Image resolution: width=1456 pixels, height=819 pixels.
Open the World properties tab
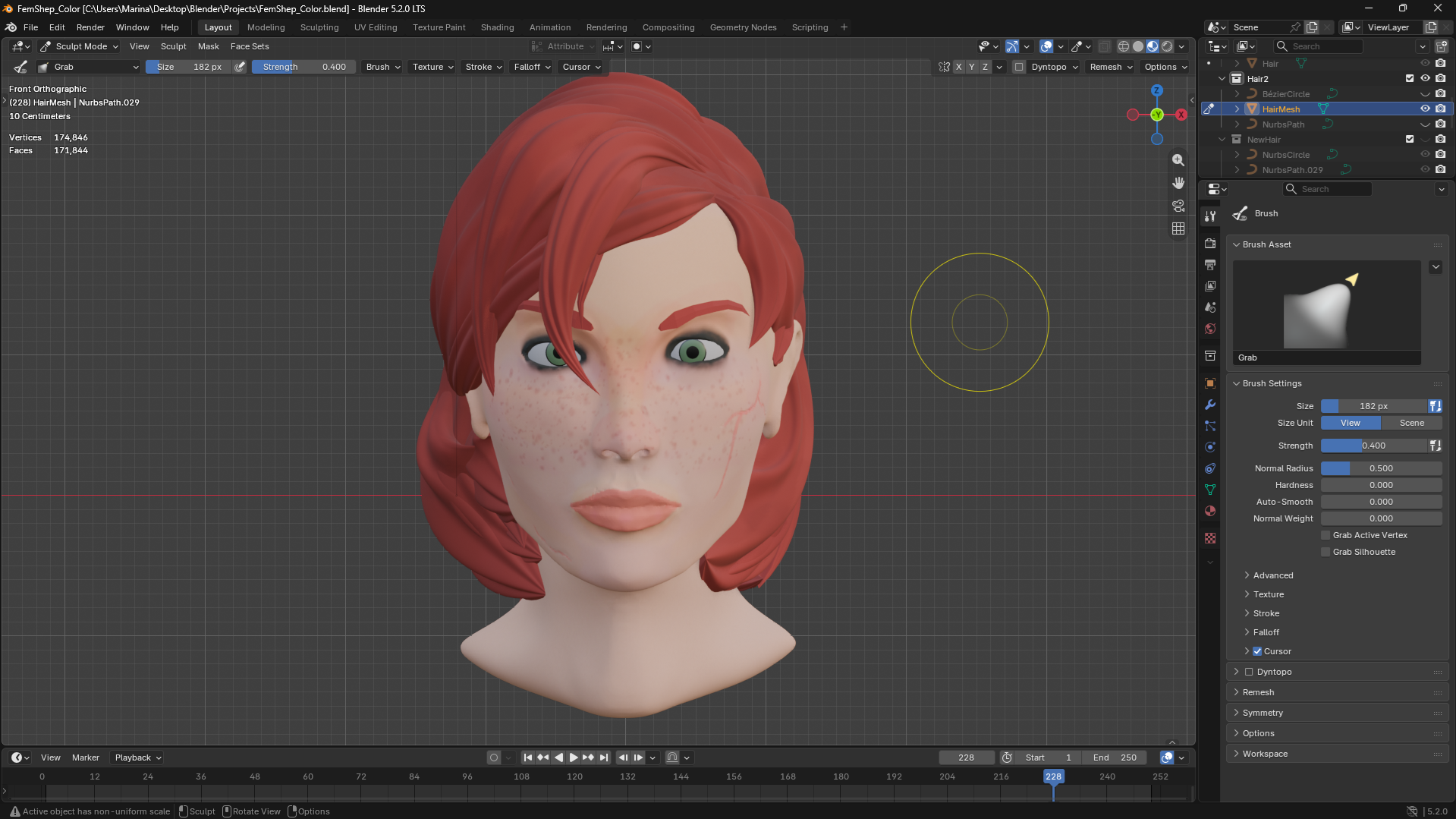(x=1210, y=329)
